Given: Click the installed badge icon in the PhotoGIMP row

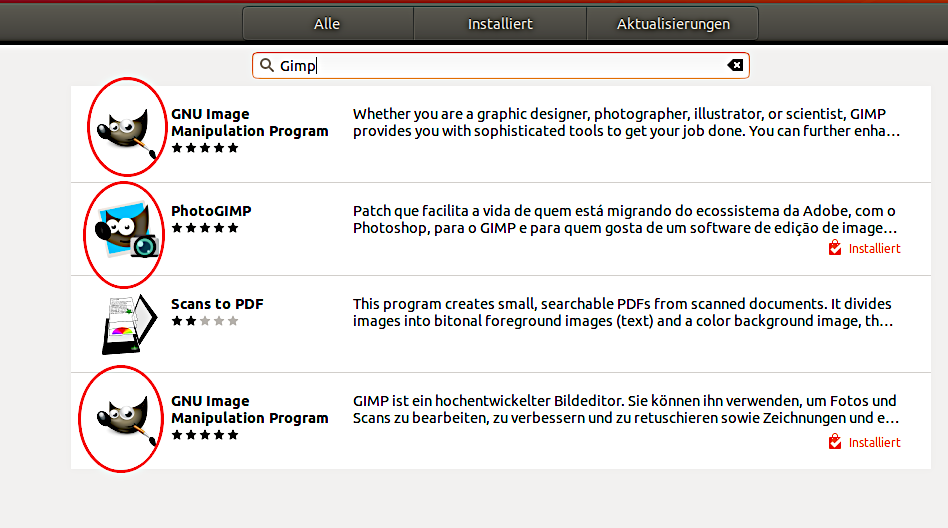Looking at the screenshot, I should click(835, 248).
